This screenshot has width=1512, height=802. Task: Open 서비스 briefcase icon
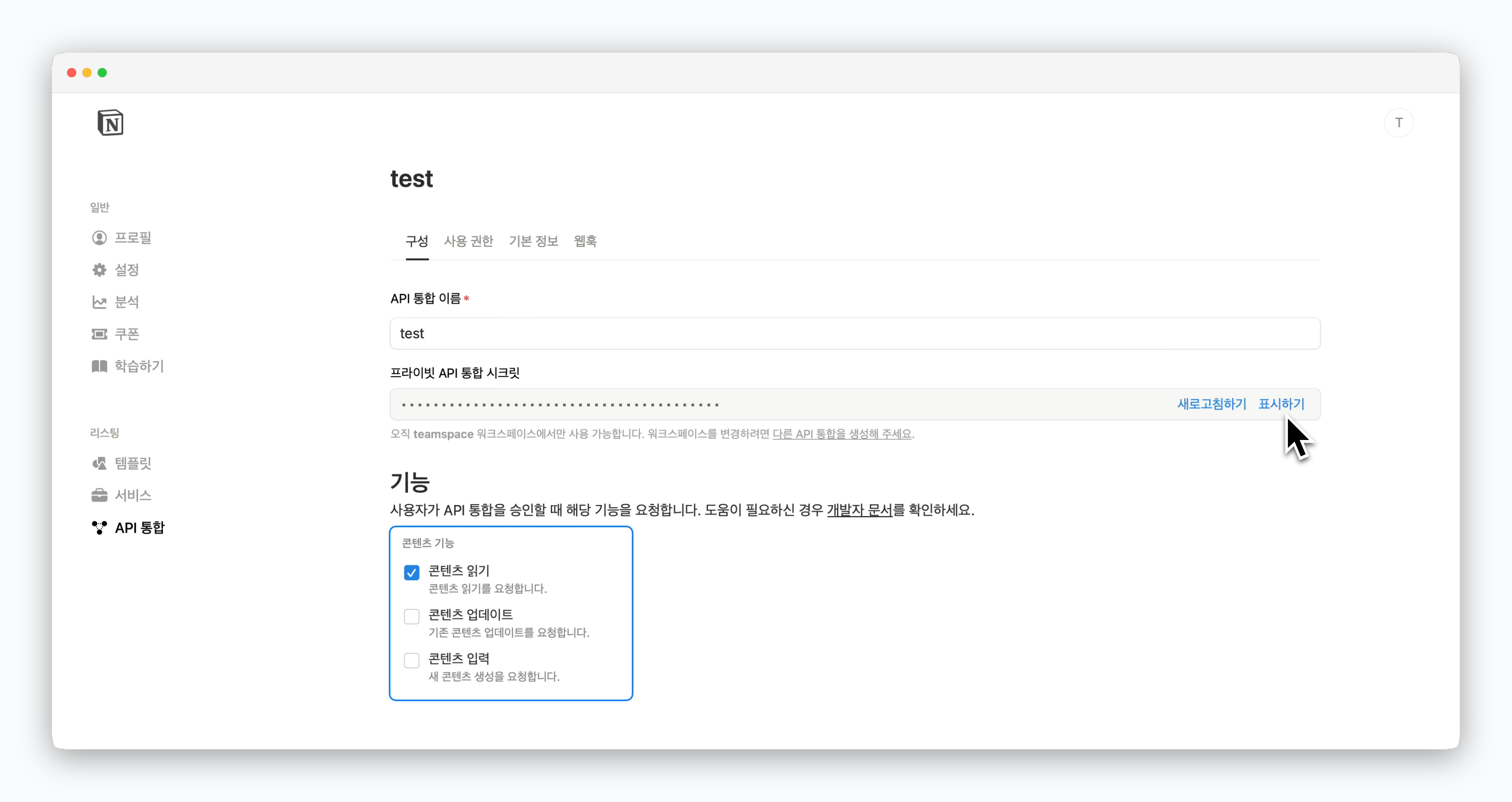pos(99,496)
